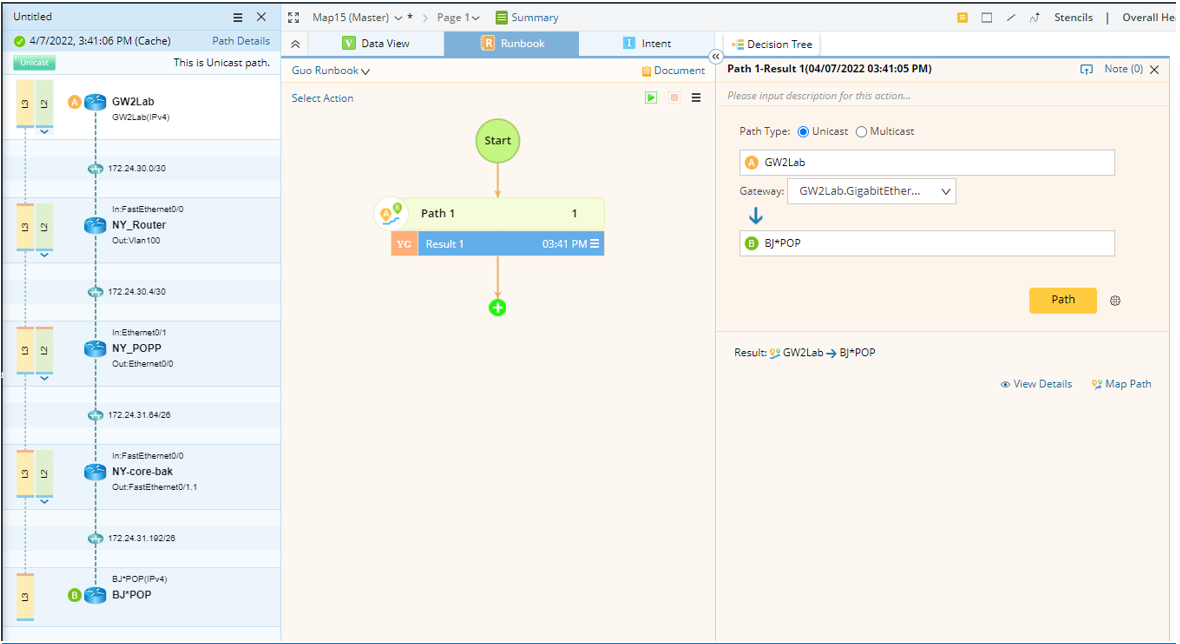Select the Multicast path type
The image size is (1180, 644).
pyautogui.click(x=861, y=132)
